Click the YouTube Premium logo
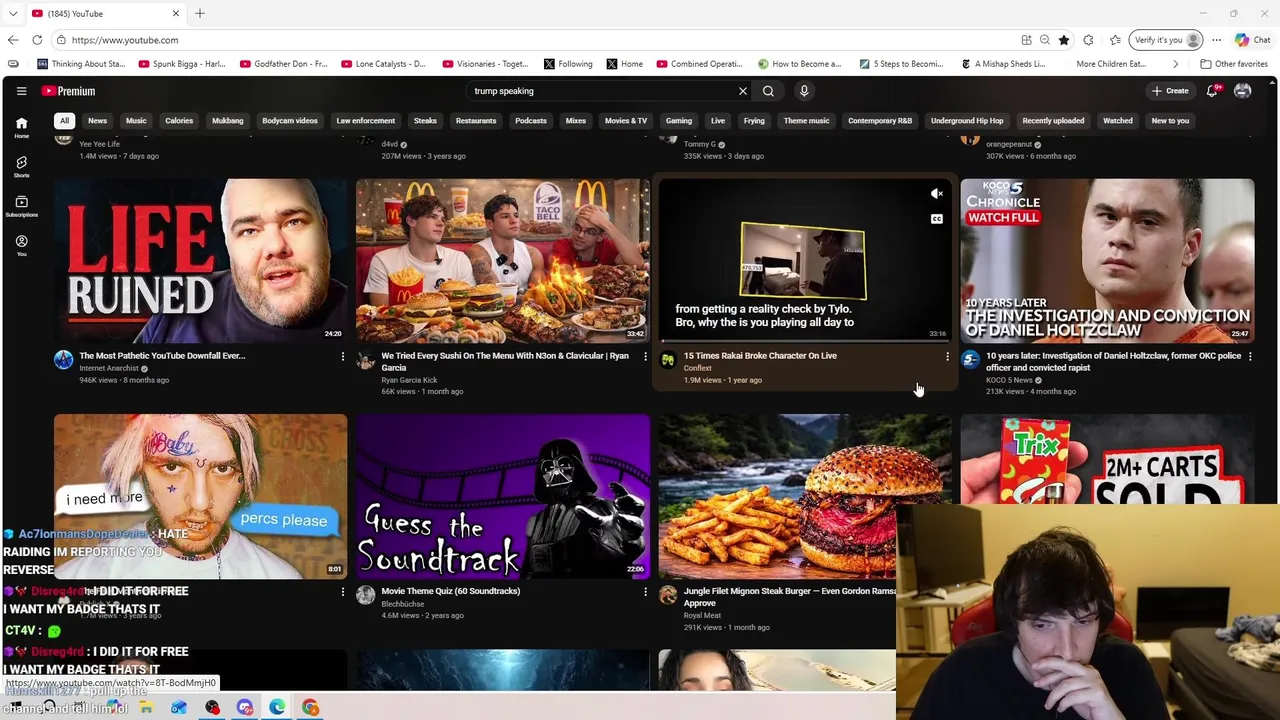1280x720 pixels. [68, 91]
